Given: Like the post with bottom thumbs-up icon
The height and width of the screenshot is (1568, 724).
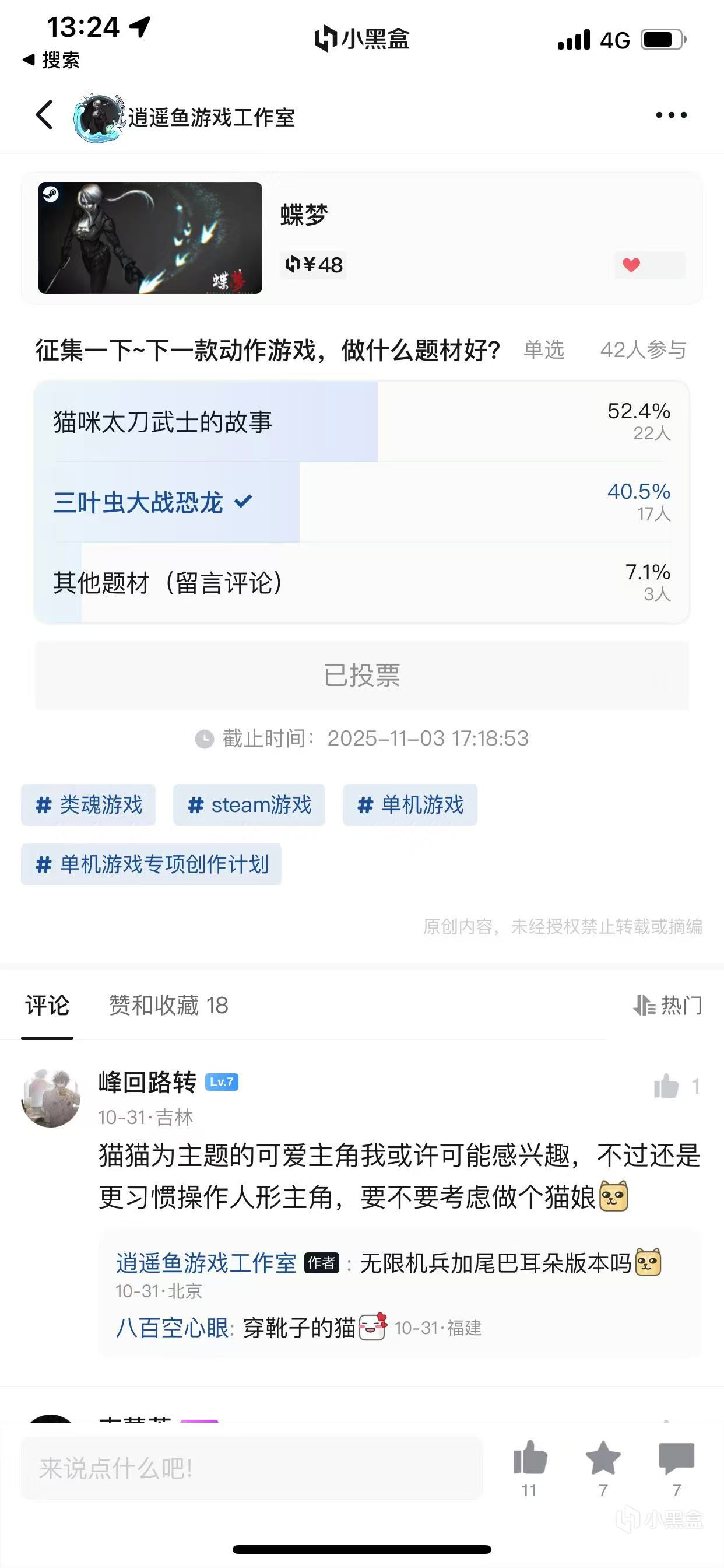Looking at the screenshot, I should coord(530,1459).
